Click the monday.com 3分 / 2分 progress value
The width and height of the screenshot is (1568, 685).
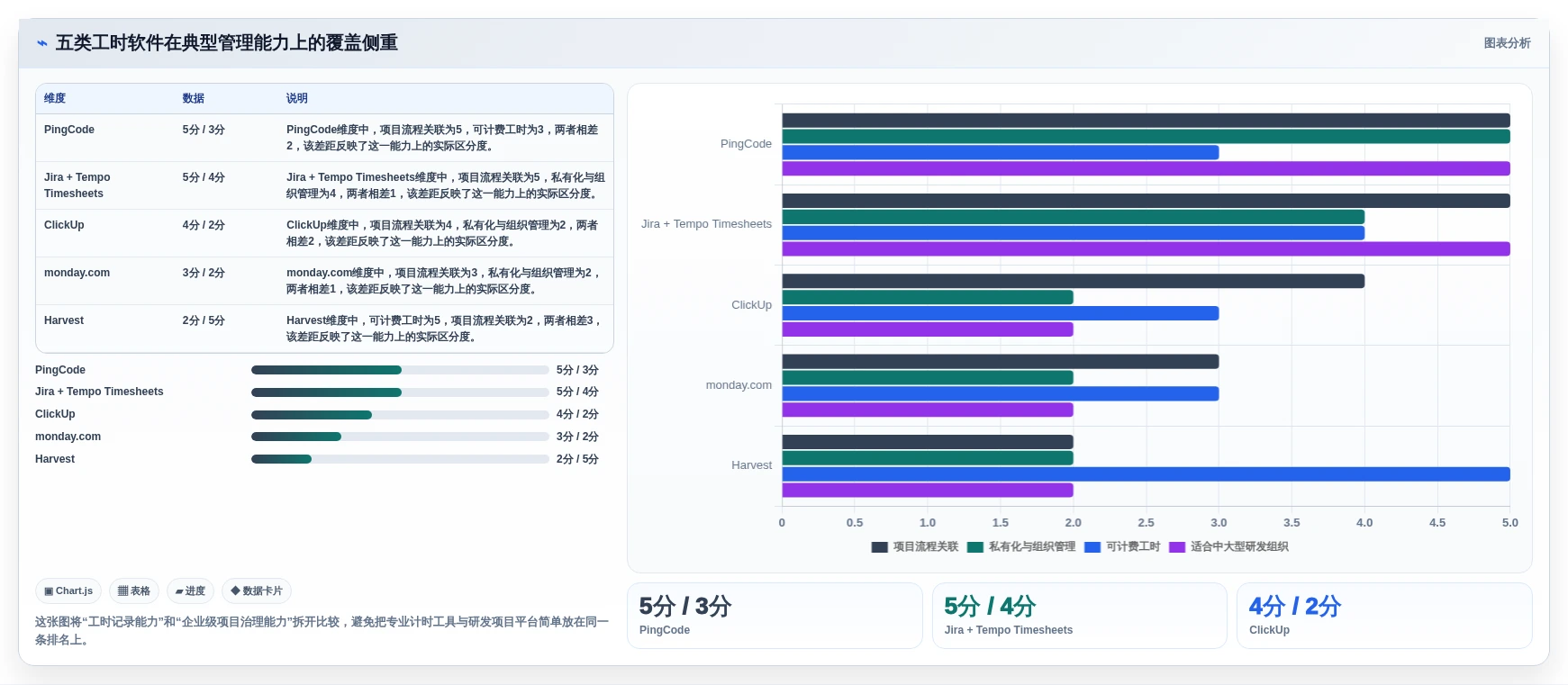pyautogui.click(x=577, y=437)
